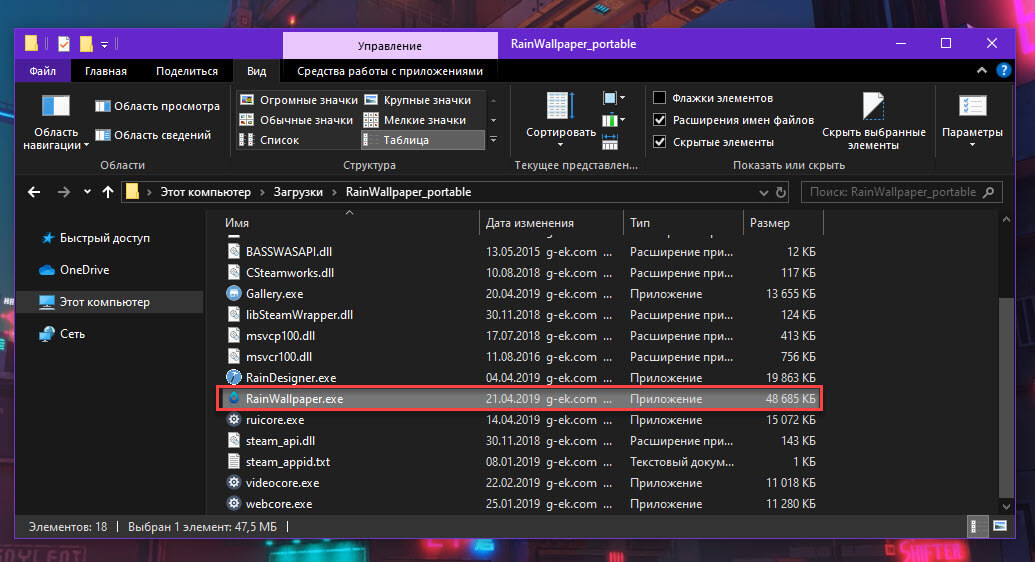Click the Forward navigation arrow

(63, 192)
